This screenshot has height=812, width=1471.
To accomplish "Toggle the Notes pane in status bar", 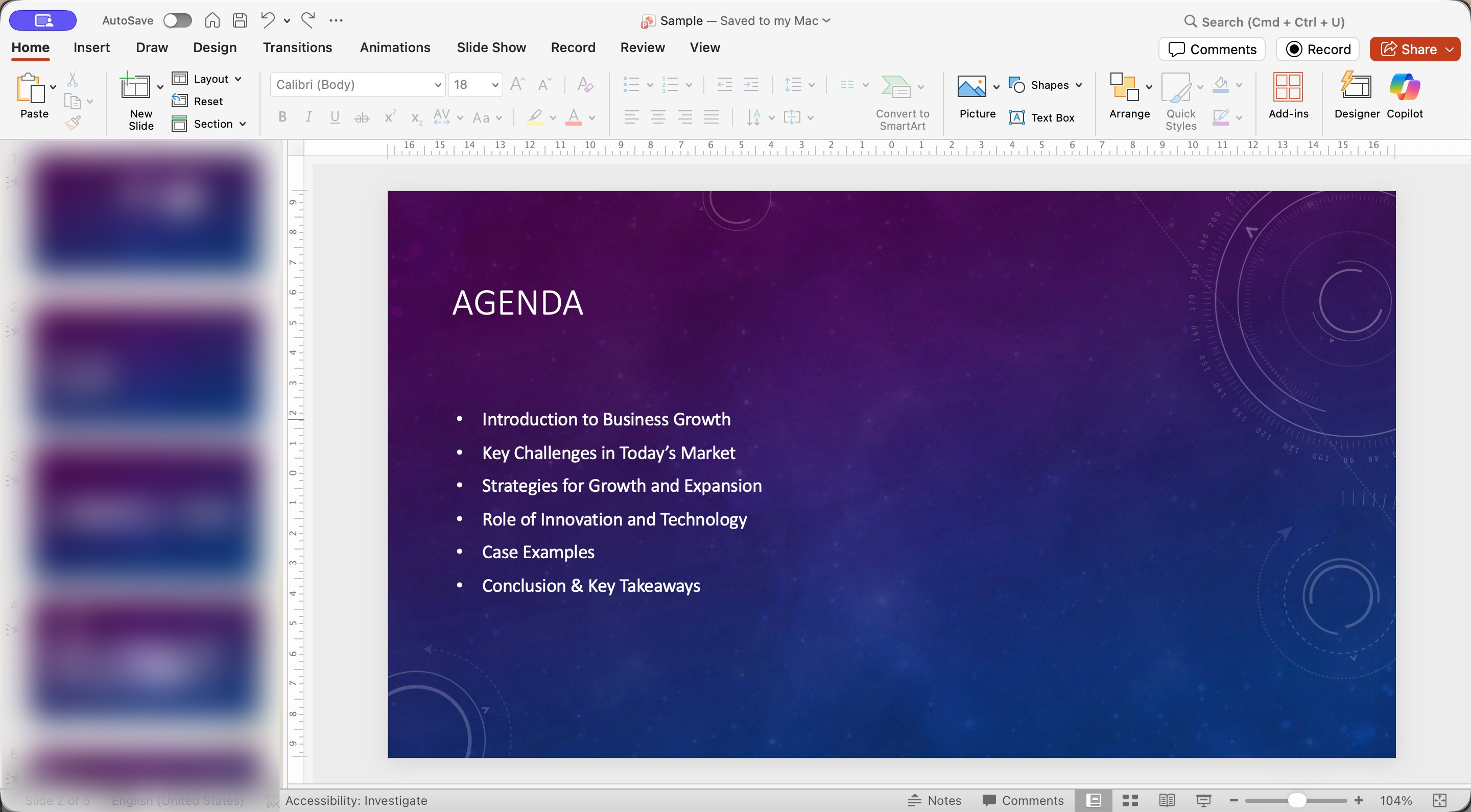I will pos(935,800).
